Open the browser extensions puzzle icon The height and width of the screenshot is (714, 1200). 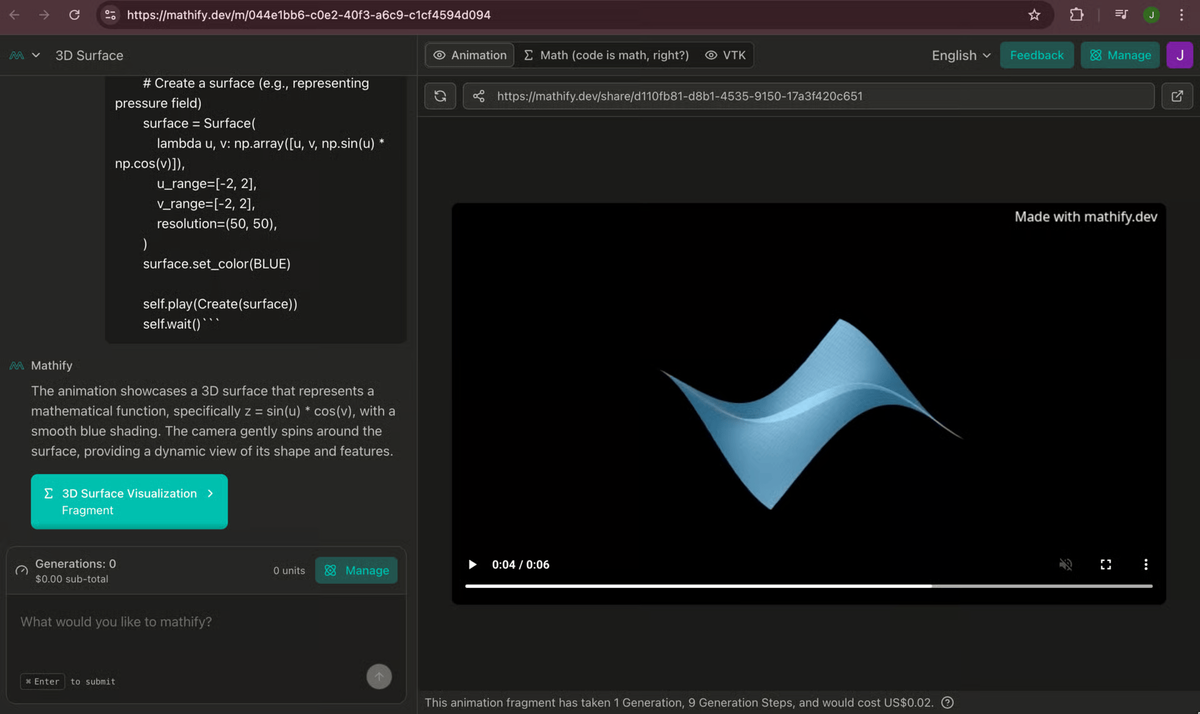(1076, 15)
